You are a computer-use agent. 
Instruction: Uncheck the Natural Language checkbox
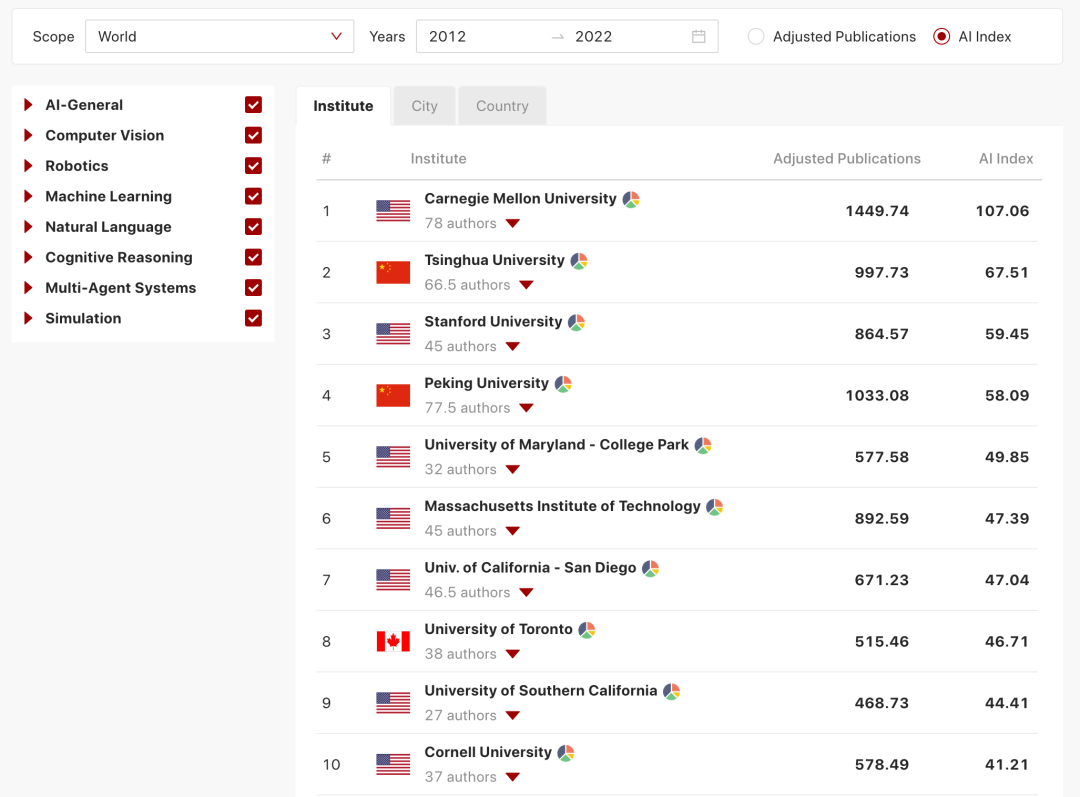(253, 227)
